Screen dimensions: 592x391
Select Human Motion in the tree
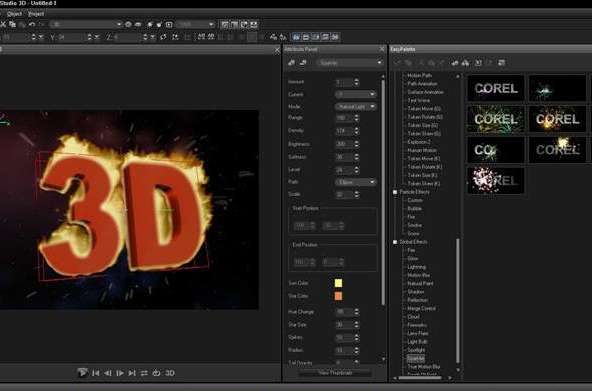click(x=422, y=150)
